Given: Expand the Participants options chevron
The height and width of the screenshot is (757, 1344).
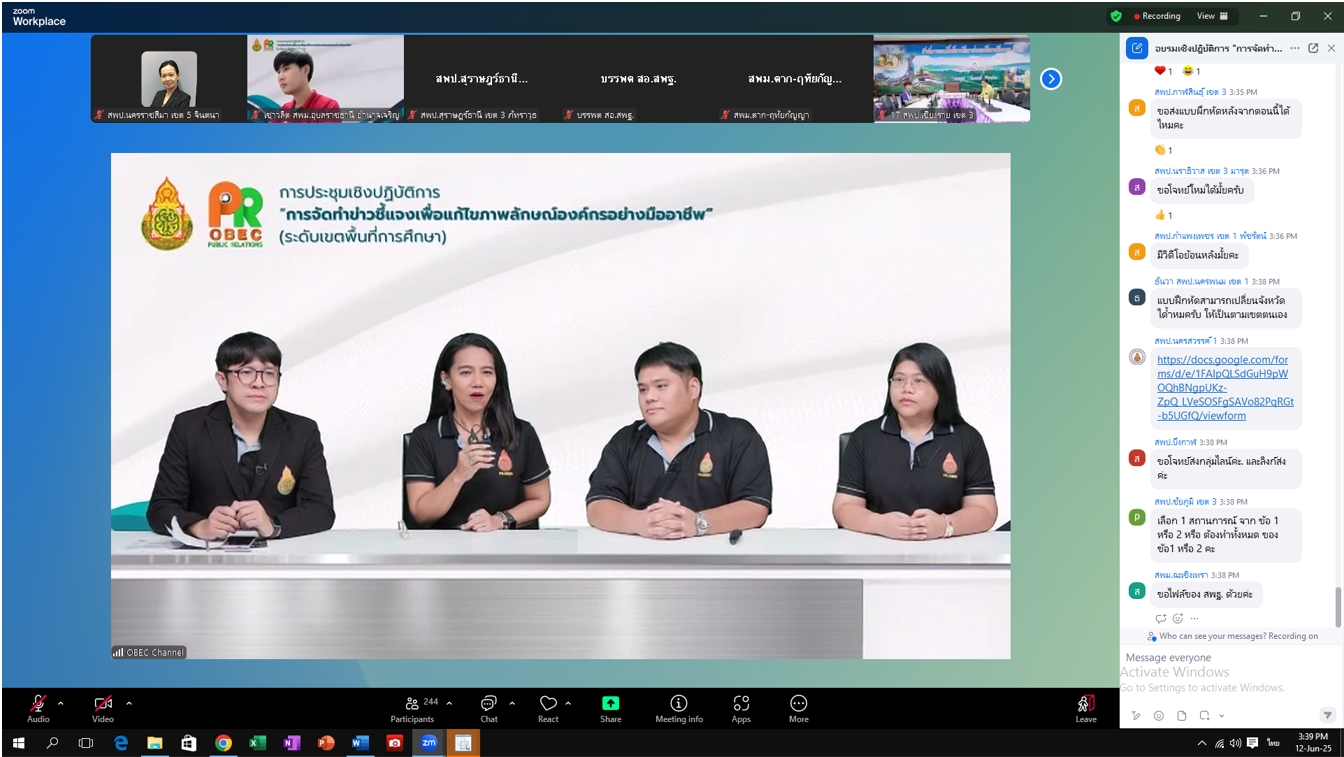Looking at the screenshot, I should pos(449,703).
